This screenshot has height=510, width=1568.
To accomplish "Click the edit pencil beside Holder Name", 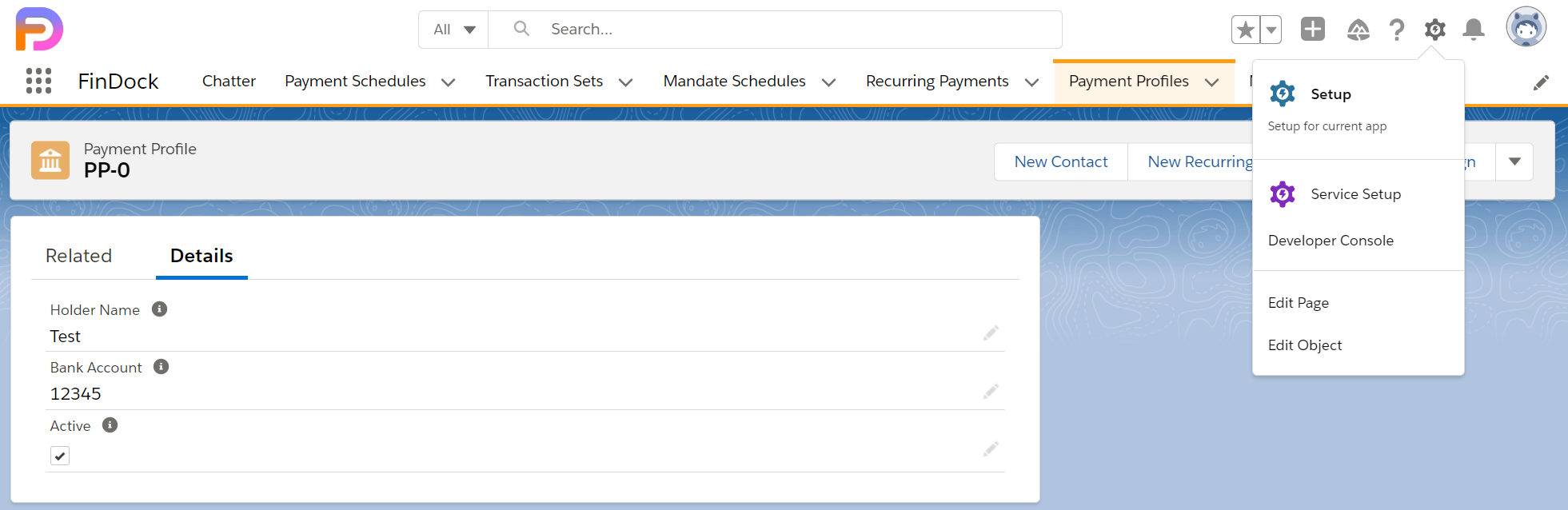I will [991, 333].
